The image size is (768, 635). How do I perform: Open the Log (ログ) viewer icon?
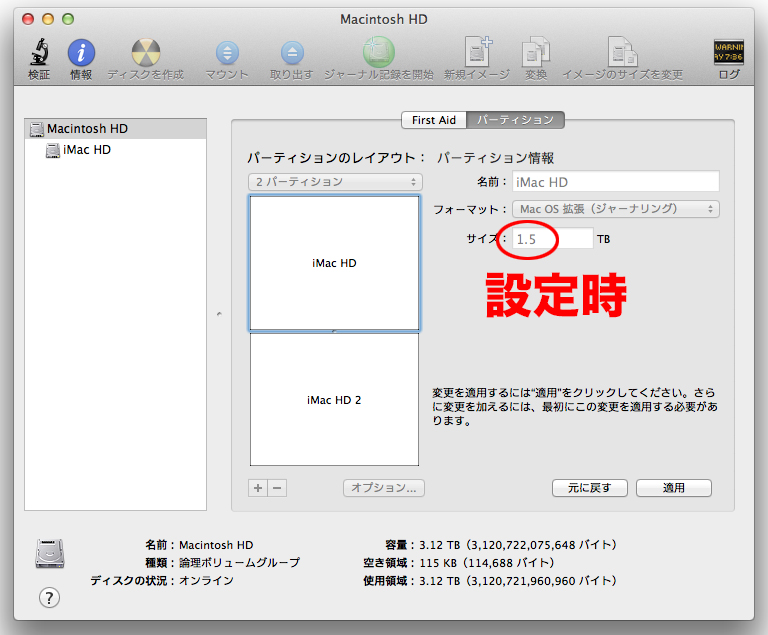click(728, 53)
